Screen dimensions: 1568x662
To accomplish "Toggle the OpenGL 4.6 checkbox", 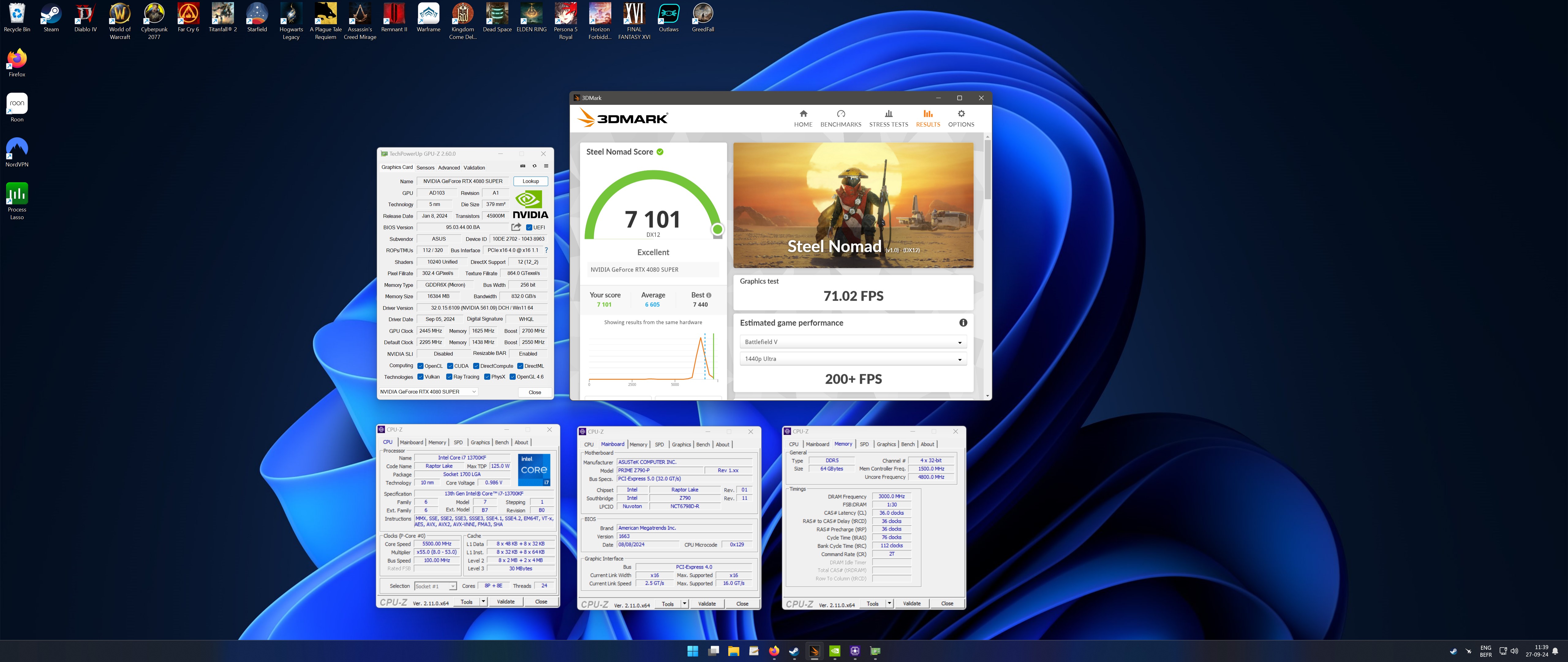I will coord(513,377).
